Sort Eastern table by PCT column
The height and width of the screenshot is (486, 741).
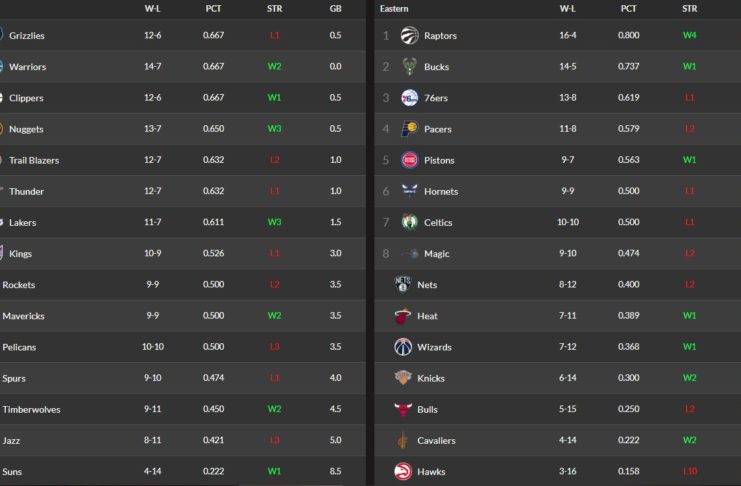628,8
